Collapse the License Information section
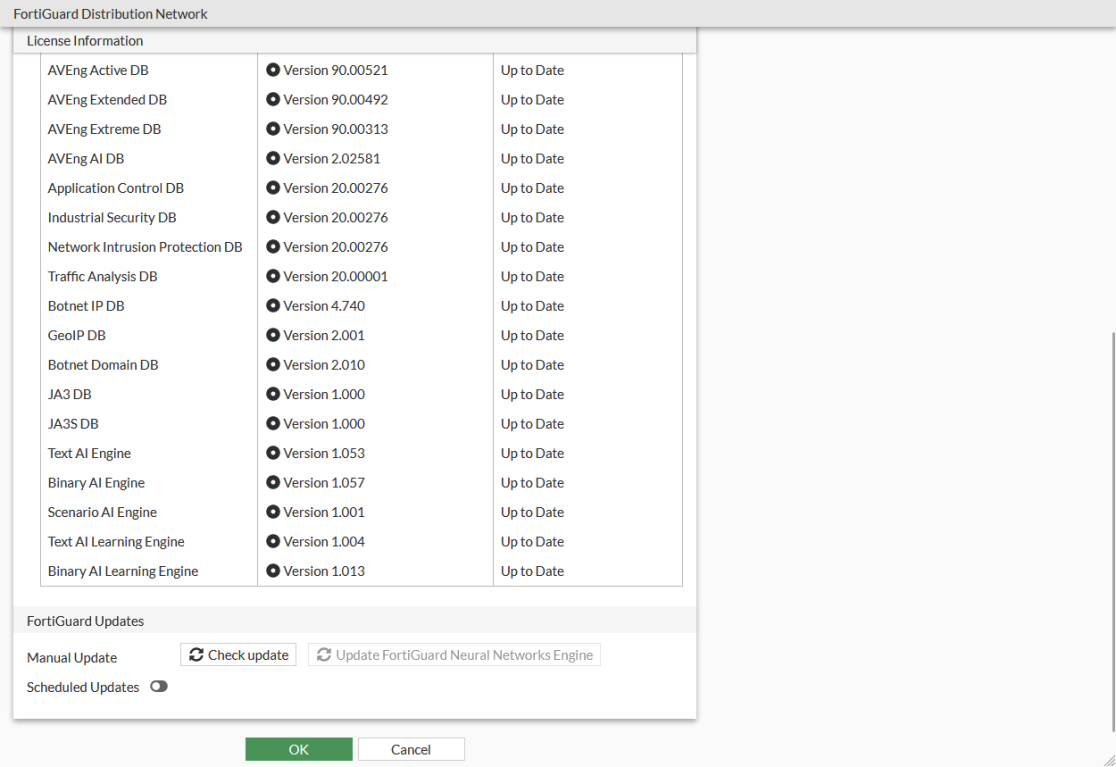 tap(85, 40)
